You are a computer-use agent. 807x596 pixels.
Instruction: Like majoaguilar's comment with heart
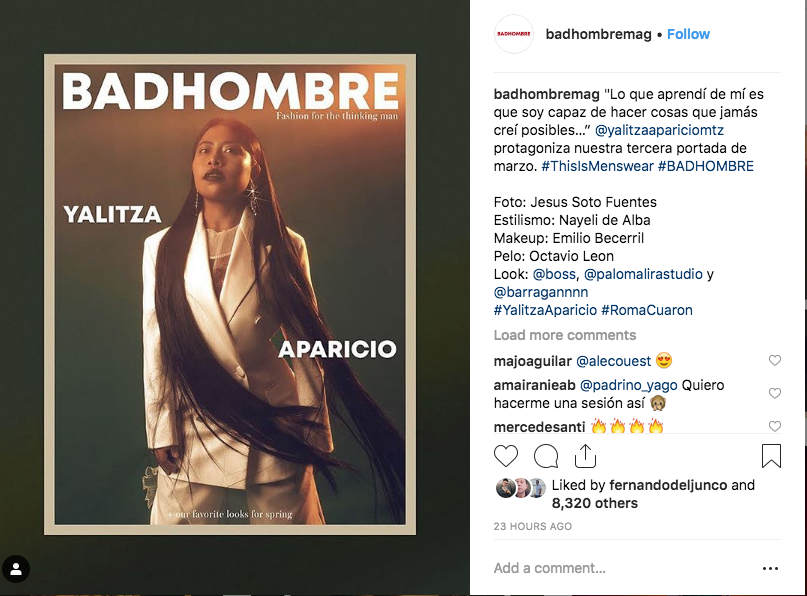click(x=775, y=360)
